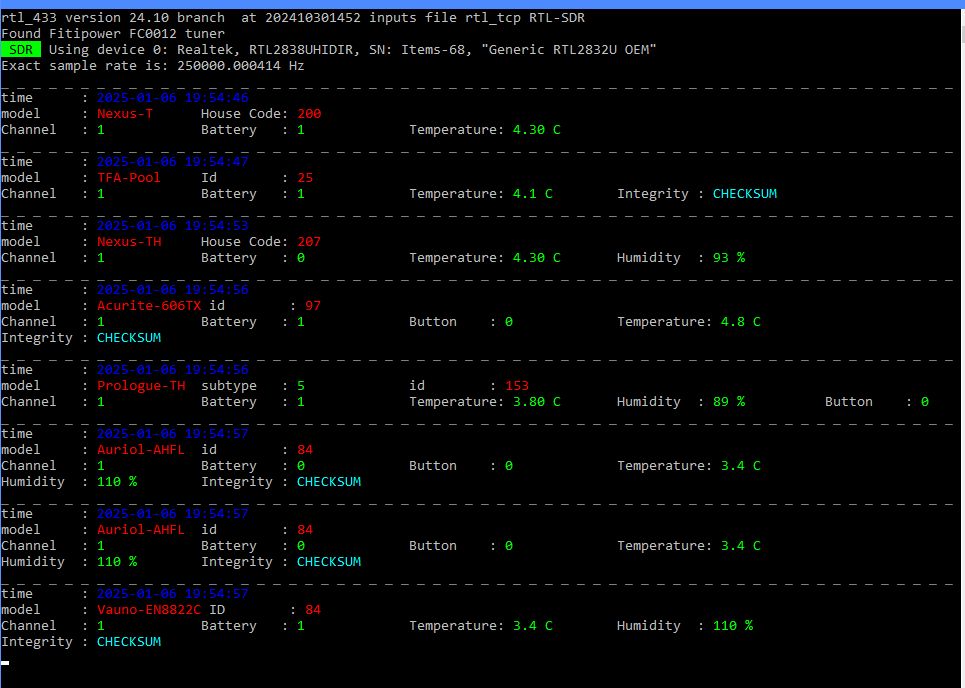965x688 pixels.
Task: Click the exact sample rate line
Action: [152, 66]
